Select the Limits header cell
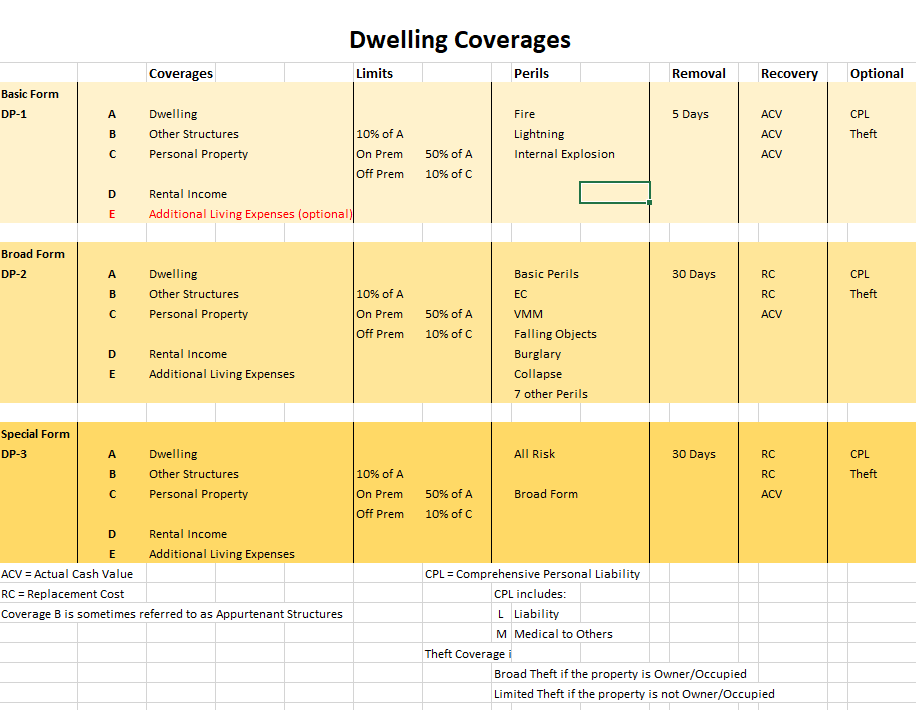The height and width of the screenshot is (710, 916). point(375,74)
